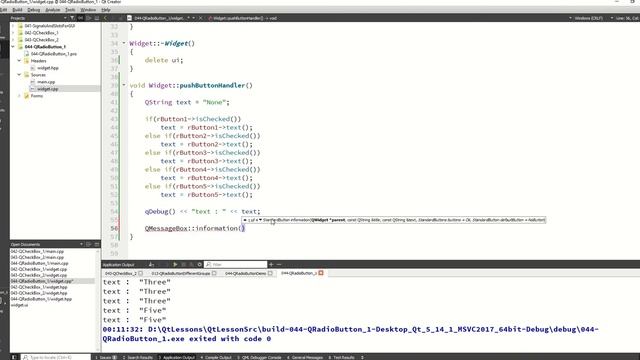The image size is (640, 360).
Task: Open the QML Debugger Console pane
Action: pos(259,357)
